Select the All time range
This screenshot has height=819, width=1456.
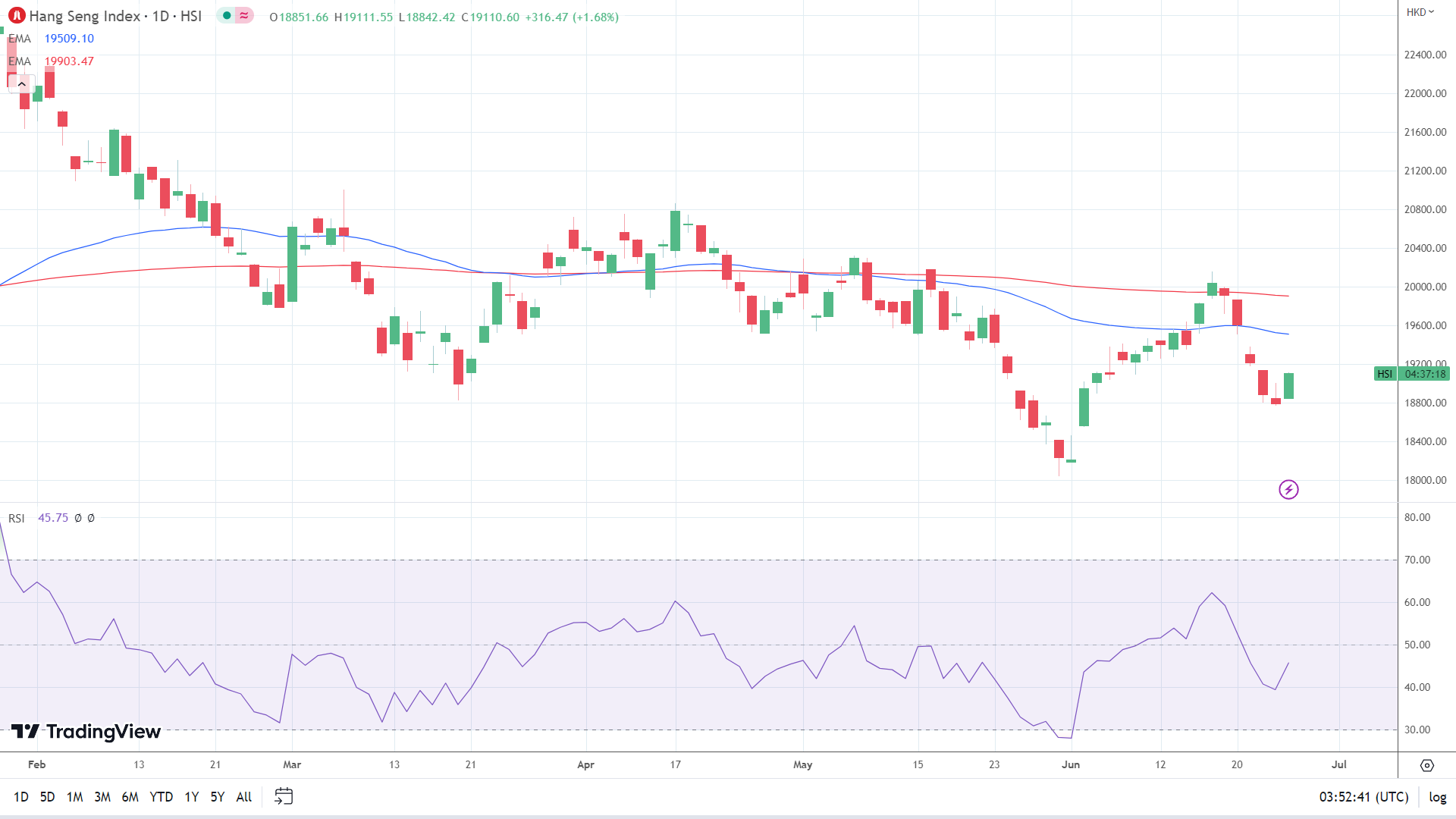coord(244,797)
